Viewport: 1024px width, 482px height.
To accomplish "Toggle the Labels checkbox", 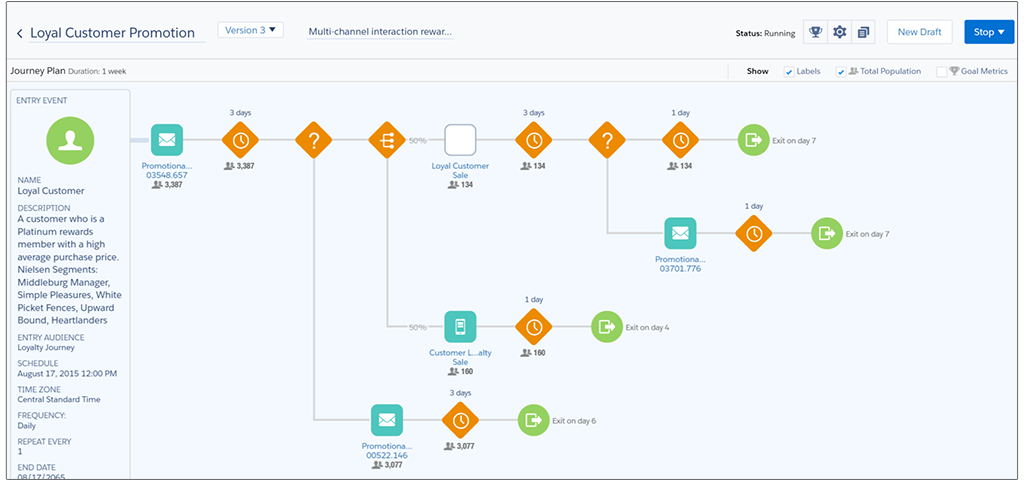I will (x=789, y=72).
